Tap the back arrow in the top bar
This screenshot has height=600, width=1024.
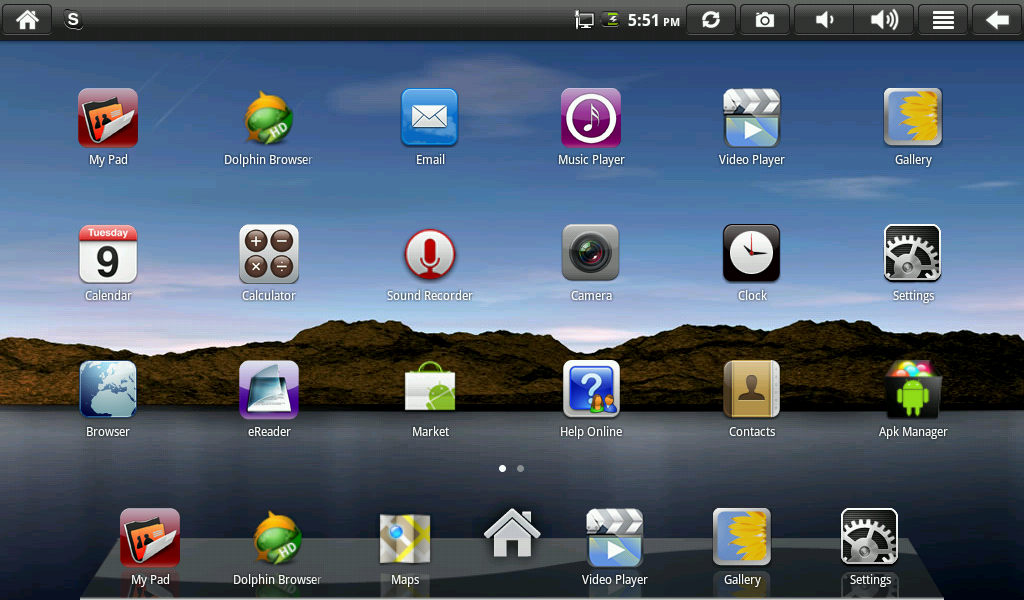[x=997, y=20]
